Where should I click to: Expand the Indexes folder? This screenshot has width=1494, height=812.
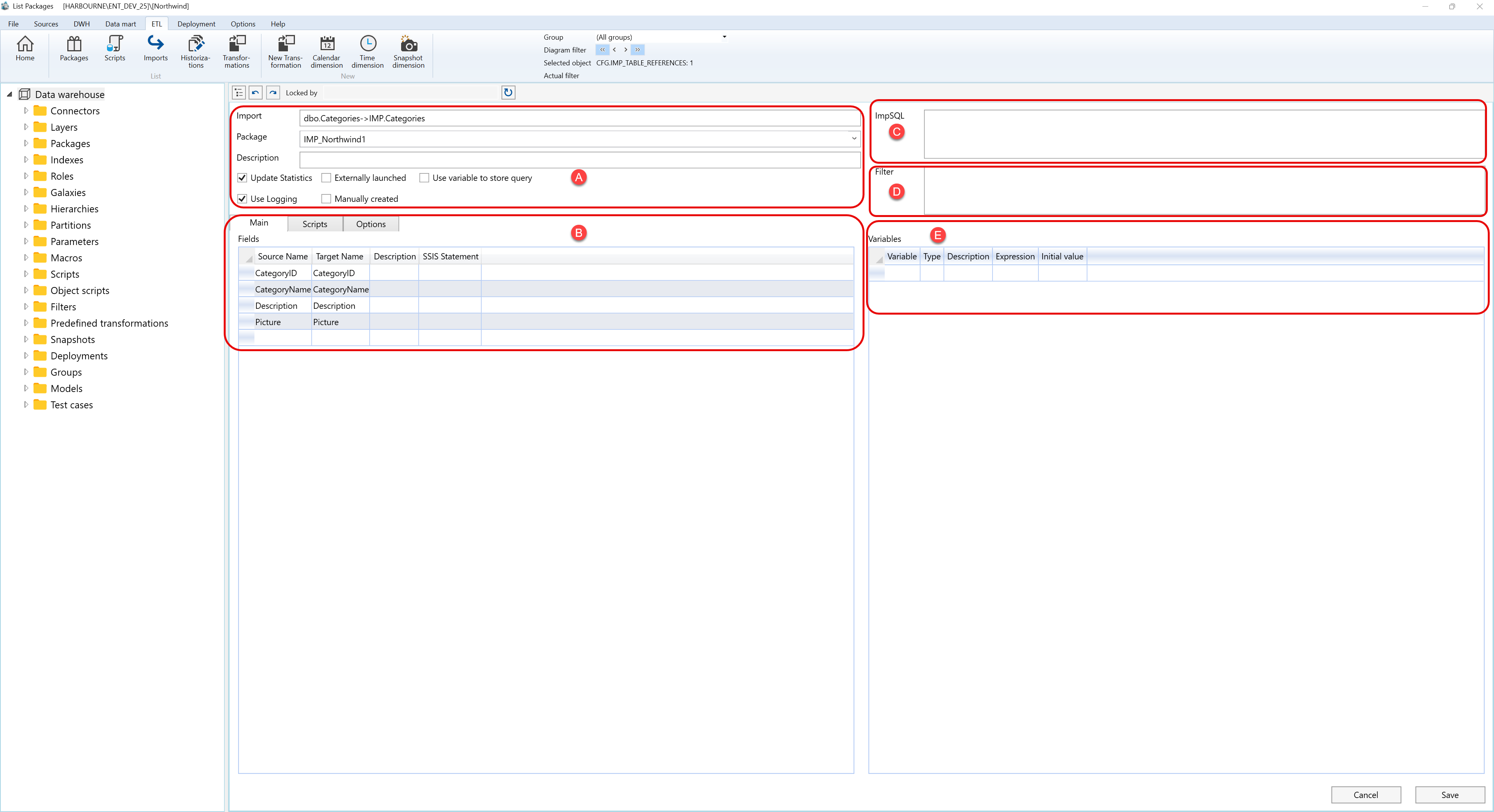(26, 159)
